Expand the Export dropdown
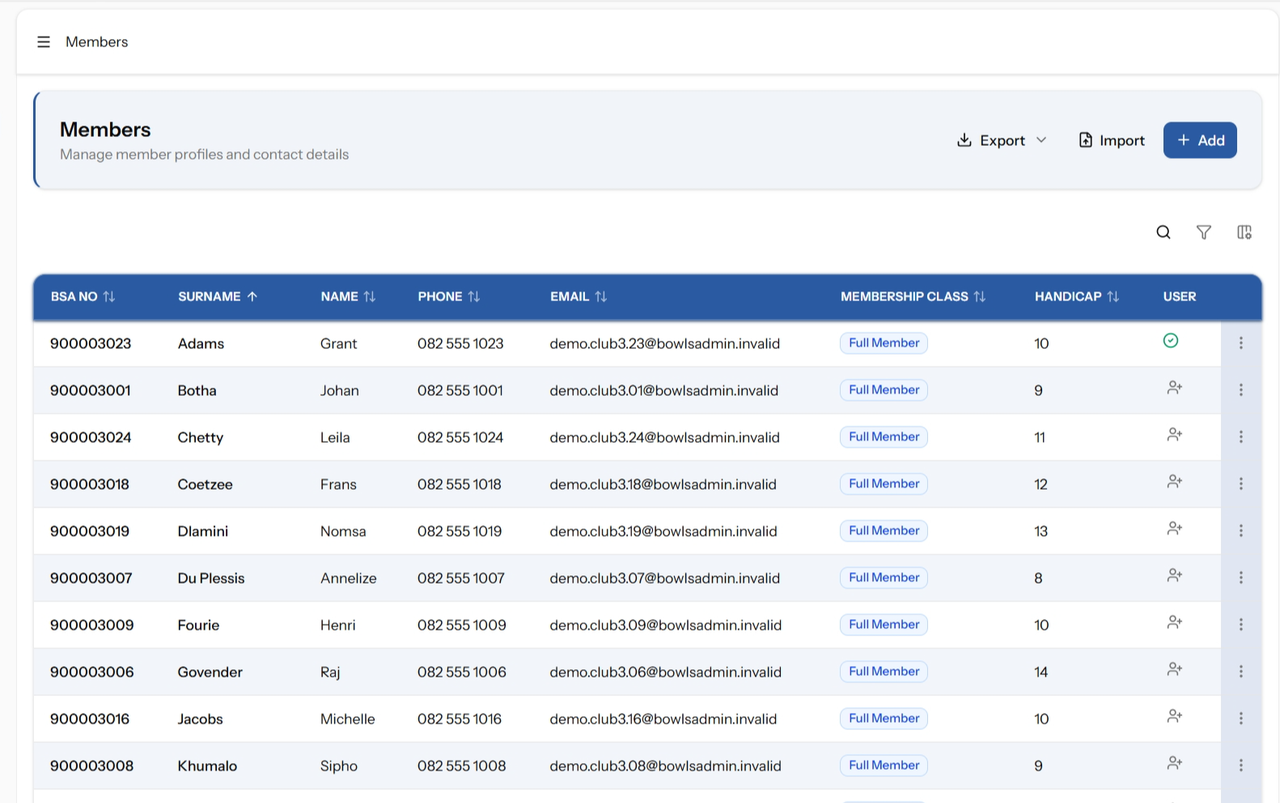 (x=1002, y=140)
